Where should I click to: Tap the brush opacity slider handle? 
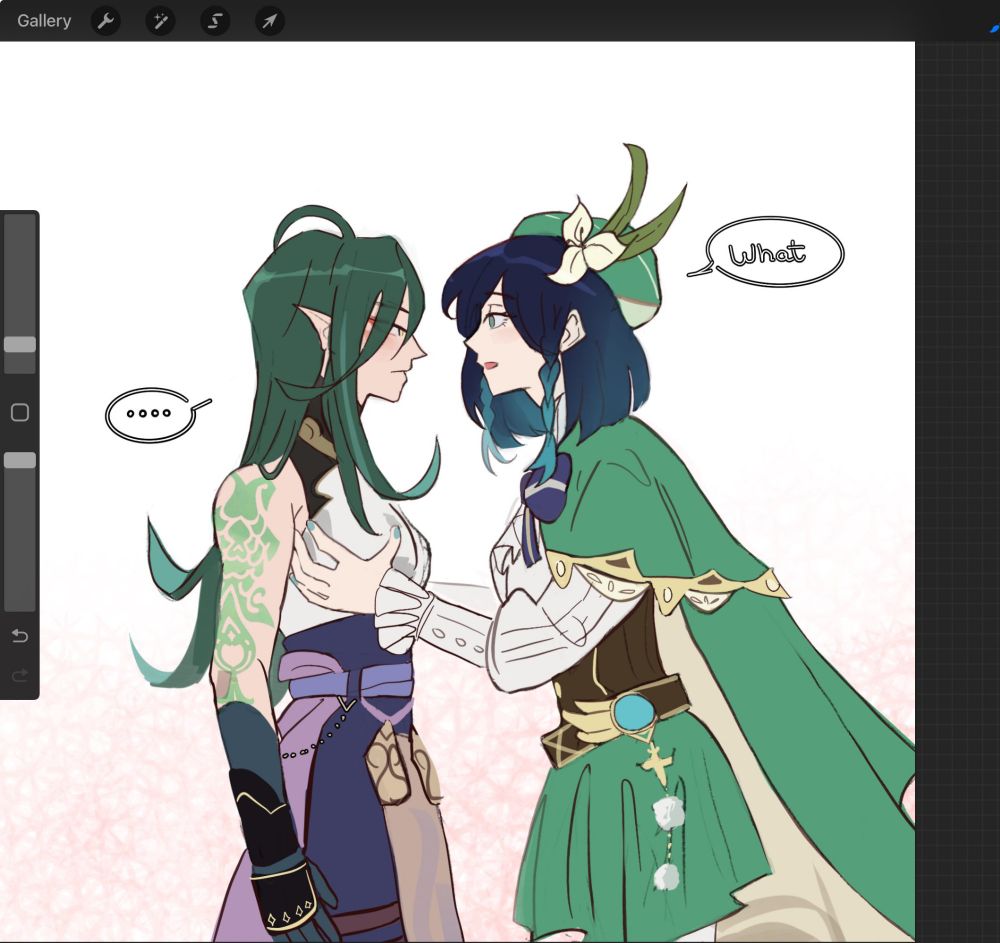(x=20, y=460)
